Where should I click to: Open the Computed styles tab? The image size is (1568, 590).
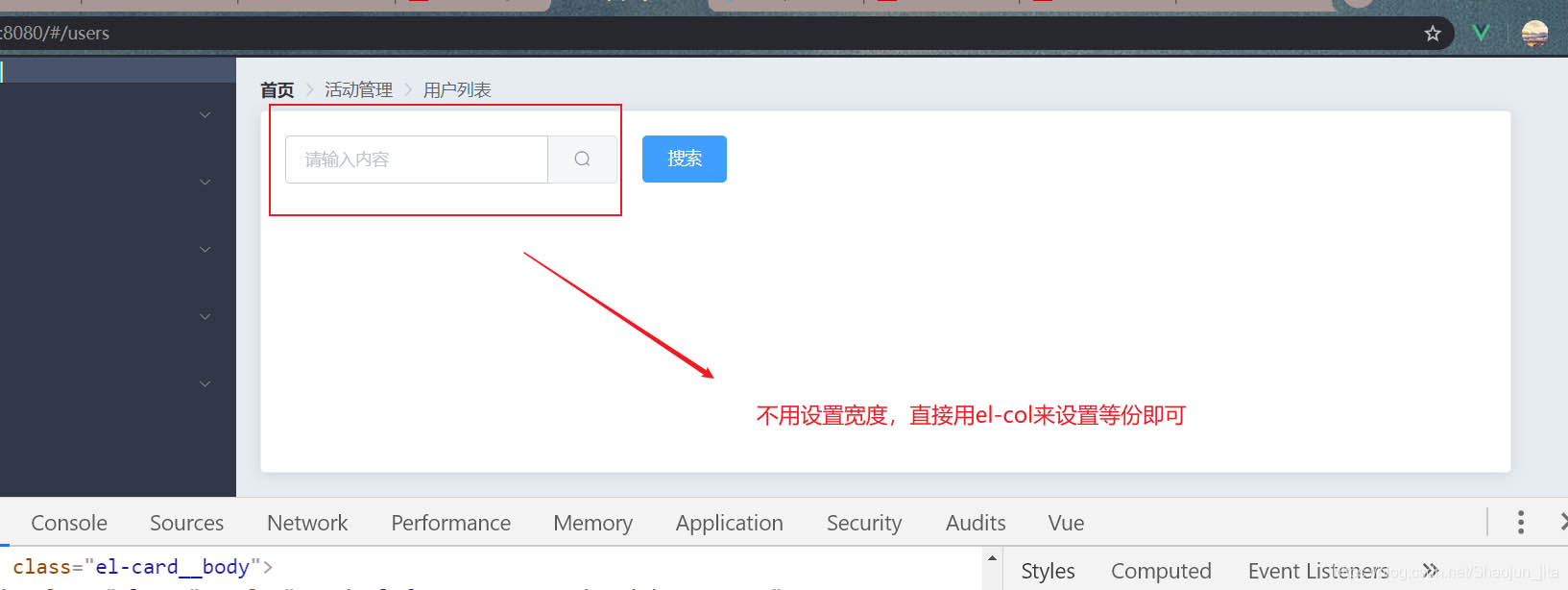point(1161,571)
